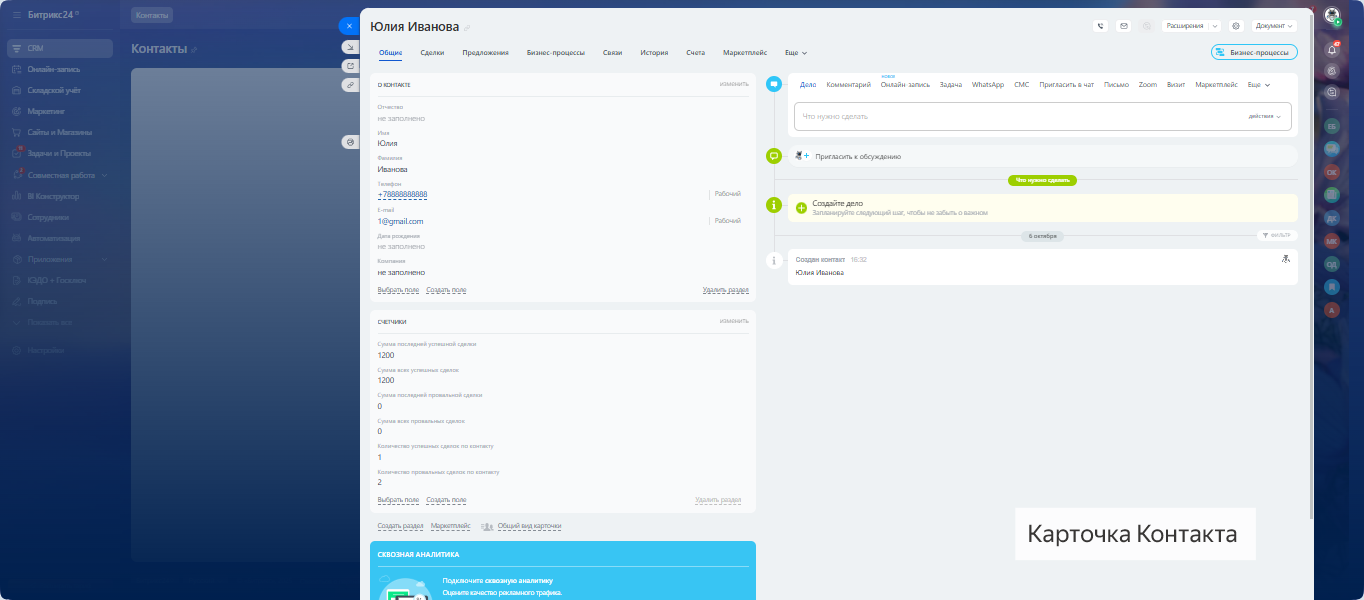Click the notifications bell icon
Viewport: 1364px width, 600px height.
pos(1331,49)
